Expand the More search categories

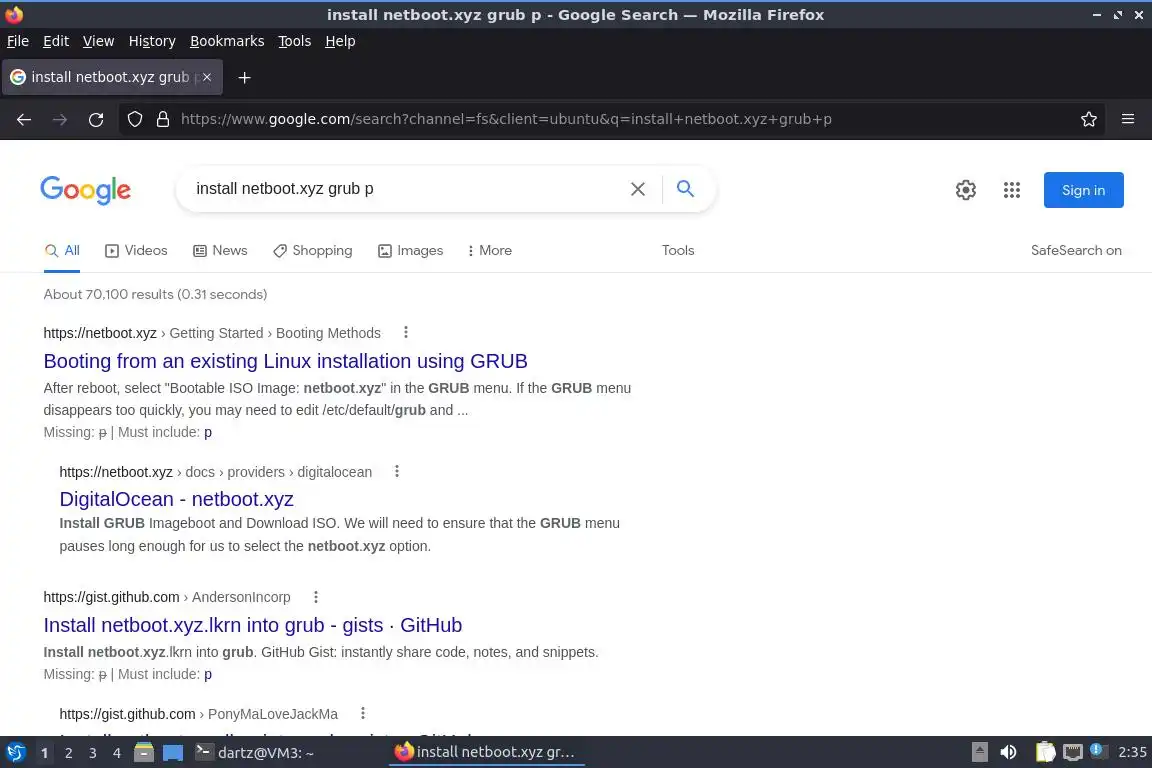coord(489,251)
